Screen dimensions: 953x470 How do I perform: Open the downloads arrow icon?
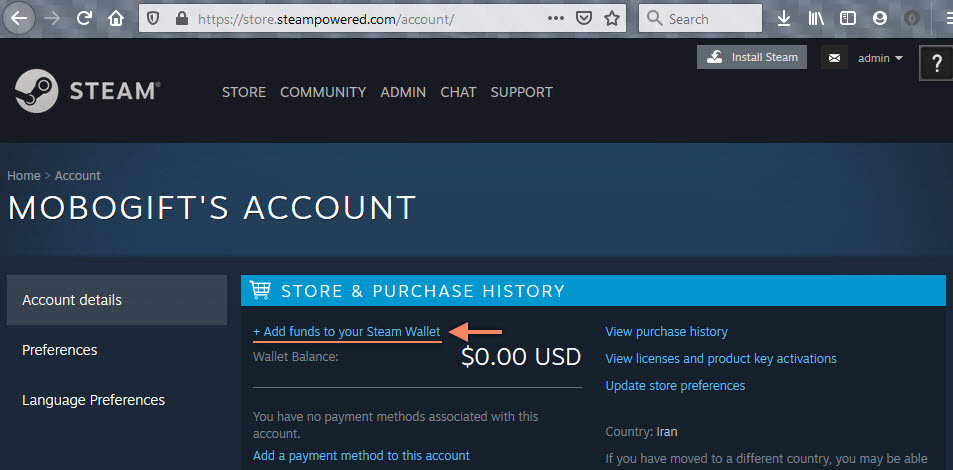784,18
